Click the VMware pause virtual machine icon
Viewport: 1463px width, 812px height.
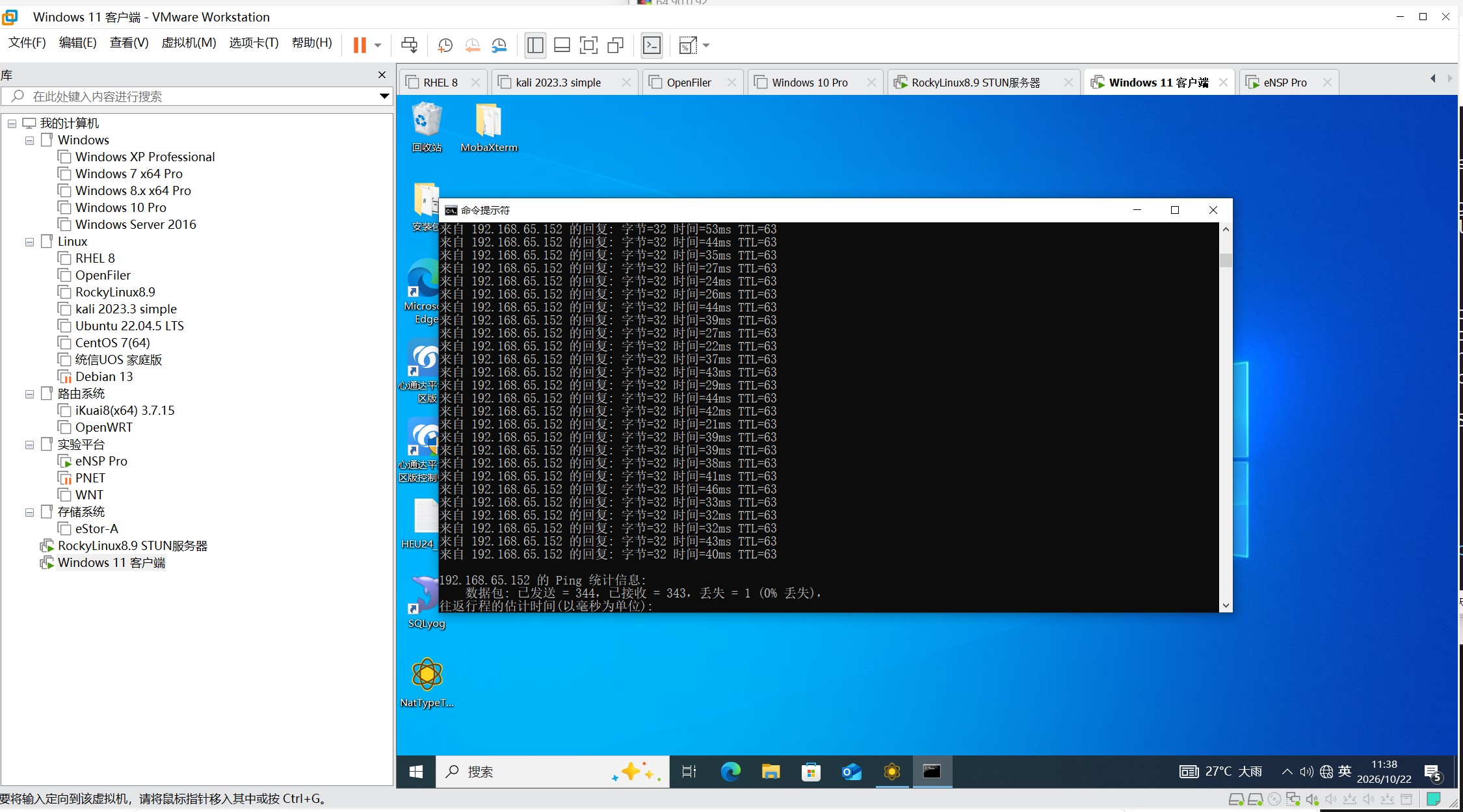360,46
